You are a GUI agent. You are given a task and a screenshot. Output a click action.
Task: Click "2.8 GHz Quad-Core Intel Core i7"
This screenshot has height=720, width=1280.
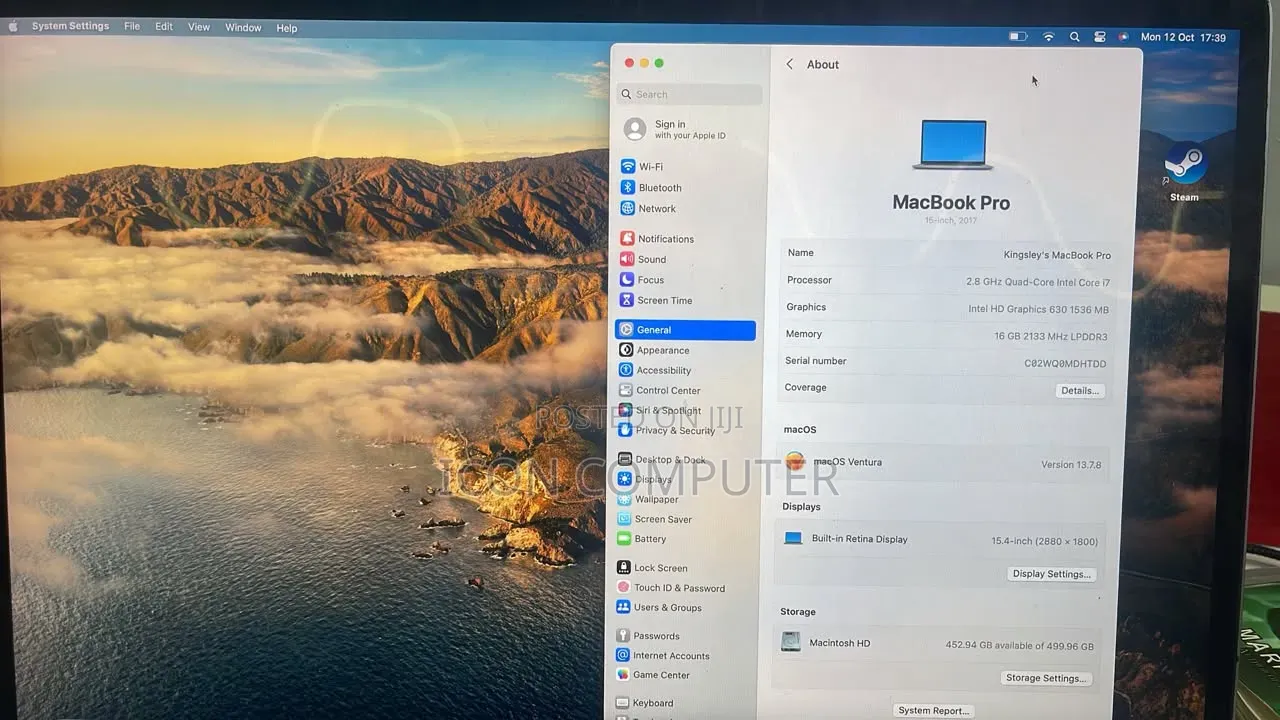1038,282
